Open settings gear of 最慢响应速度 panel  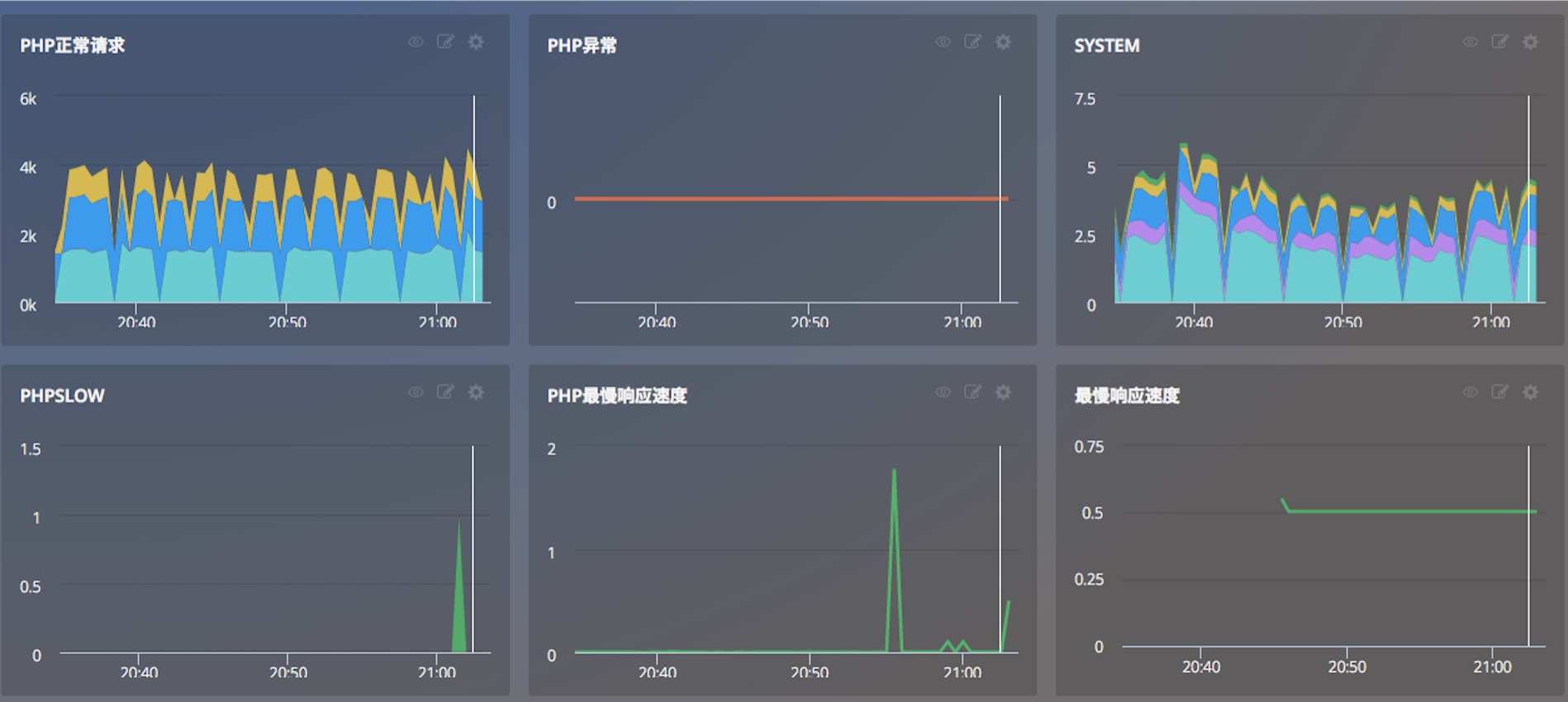pos(1531,391)
